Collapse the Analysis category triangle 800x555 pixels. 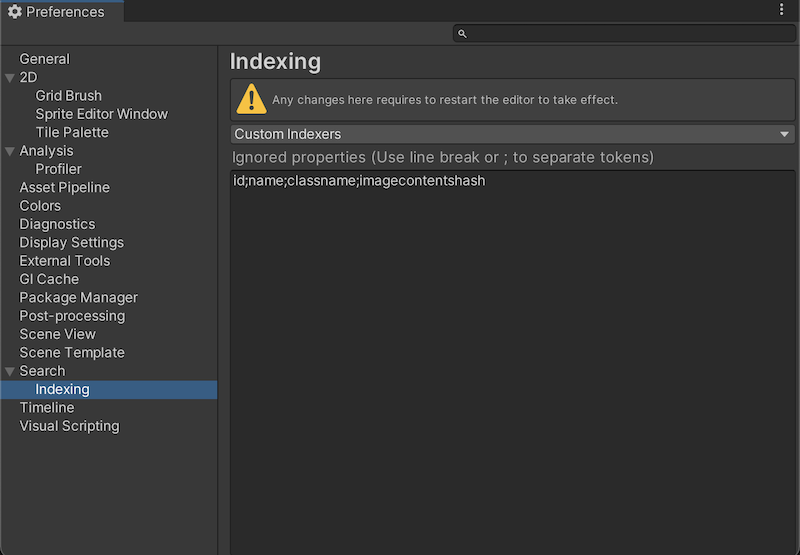(10, 151)
